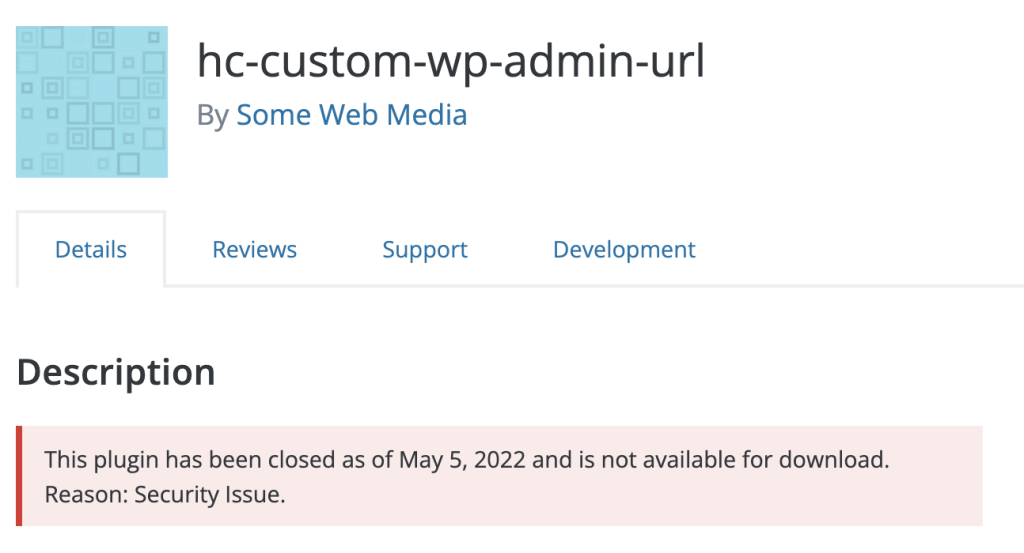Switch to the Reviews tab
This screenshot has width=1024, height=553.
coord(254,249)
